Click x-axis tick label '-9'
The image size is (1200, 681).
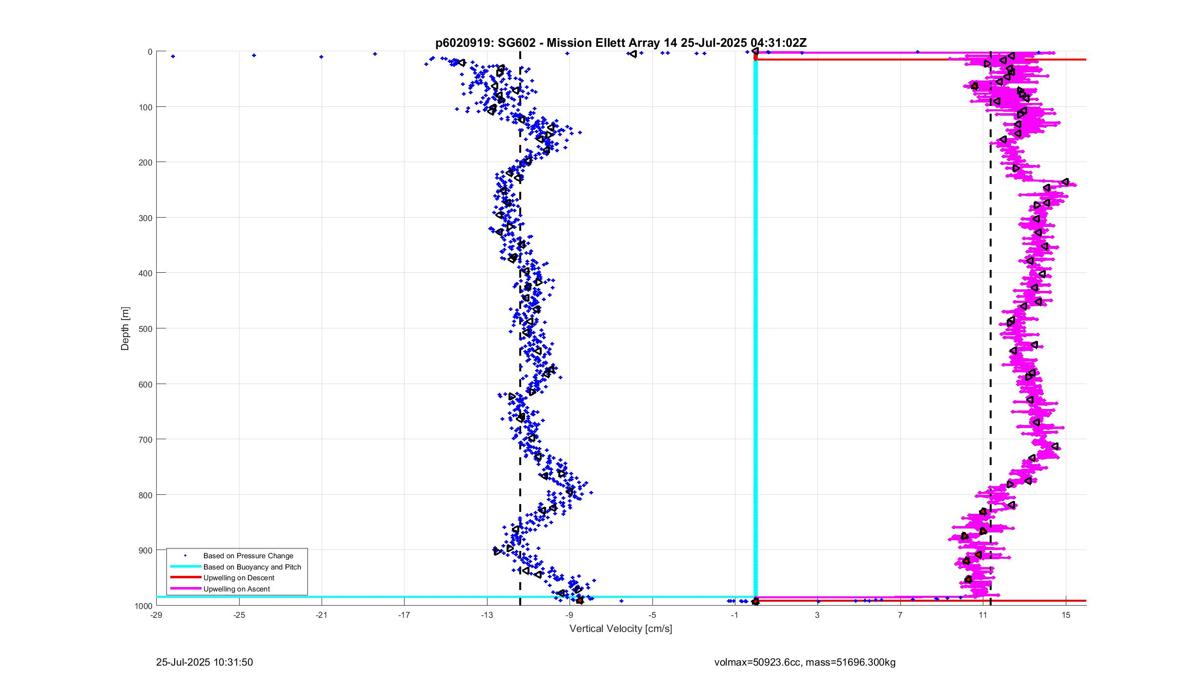(x=569, y=616)
